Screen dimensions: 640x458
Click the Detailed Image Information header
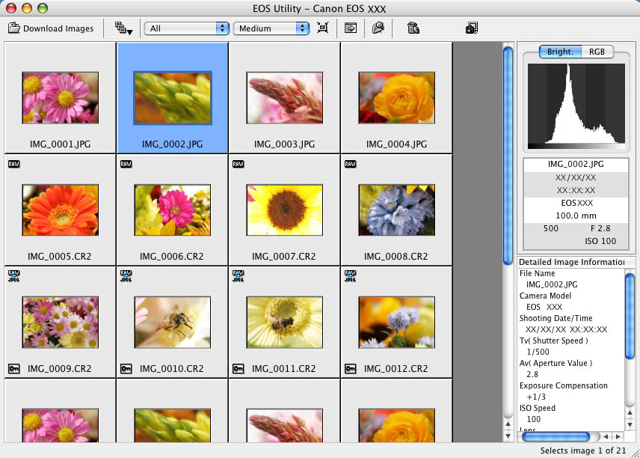click(x=572, y=262)
